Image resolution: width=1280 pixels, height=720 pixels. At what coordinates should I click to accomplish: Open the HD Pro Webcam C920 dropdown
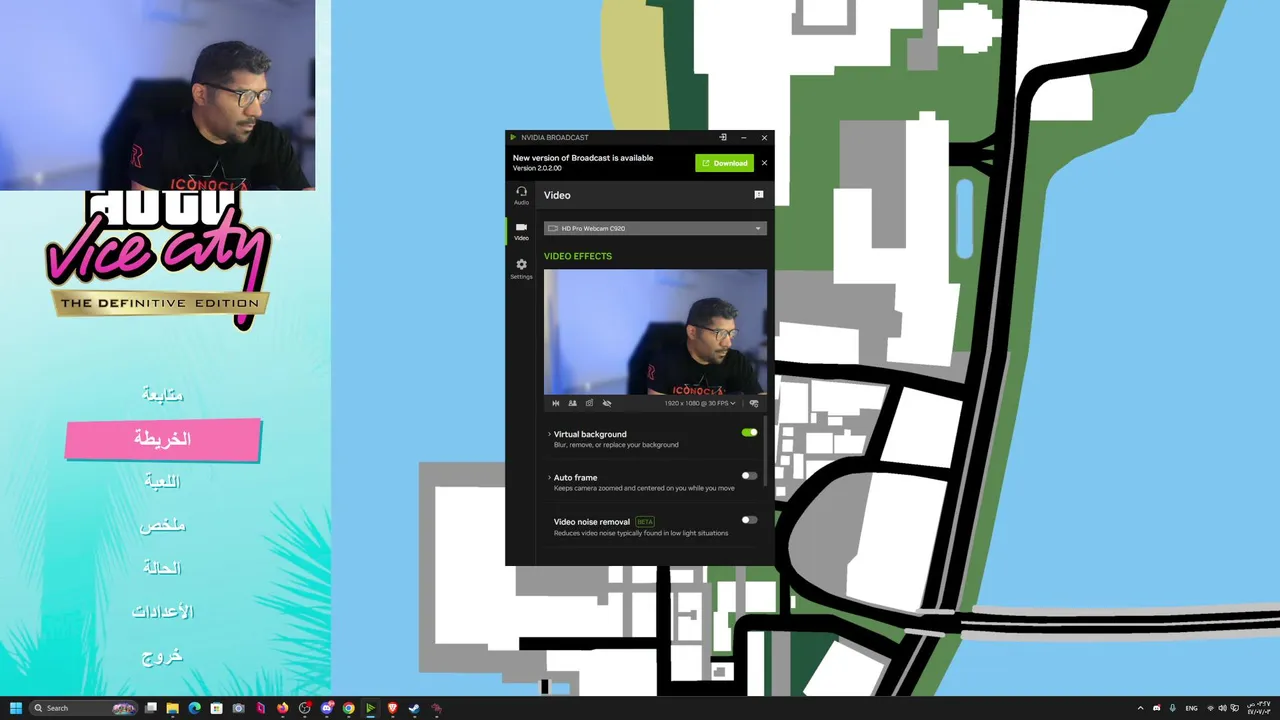click(x=655, y=228)
